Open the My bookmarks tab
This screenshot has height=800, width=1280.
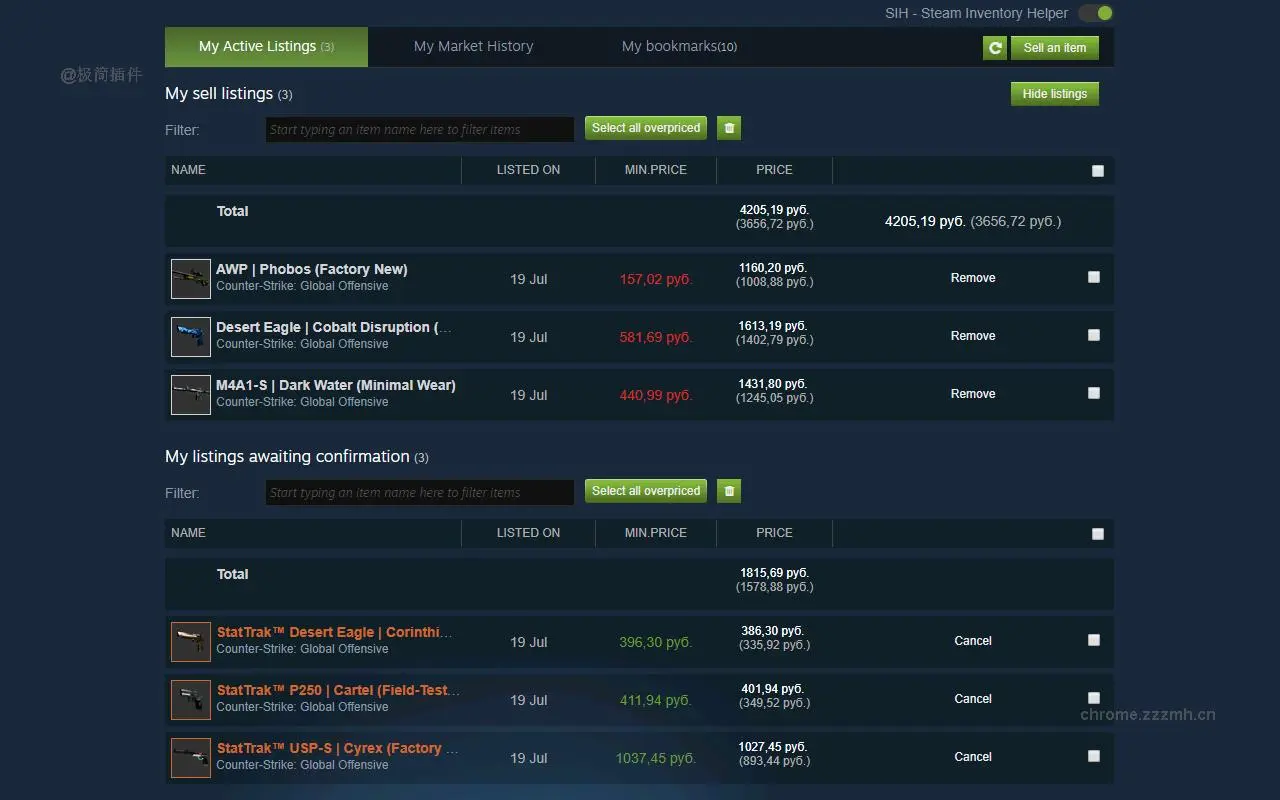(x=679, y=46)
